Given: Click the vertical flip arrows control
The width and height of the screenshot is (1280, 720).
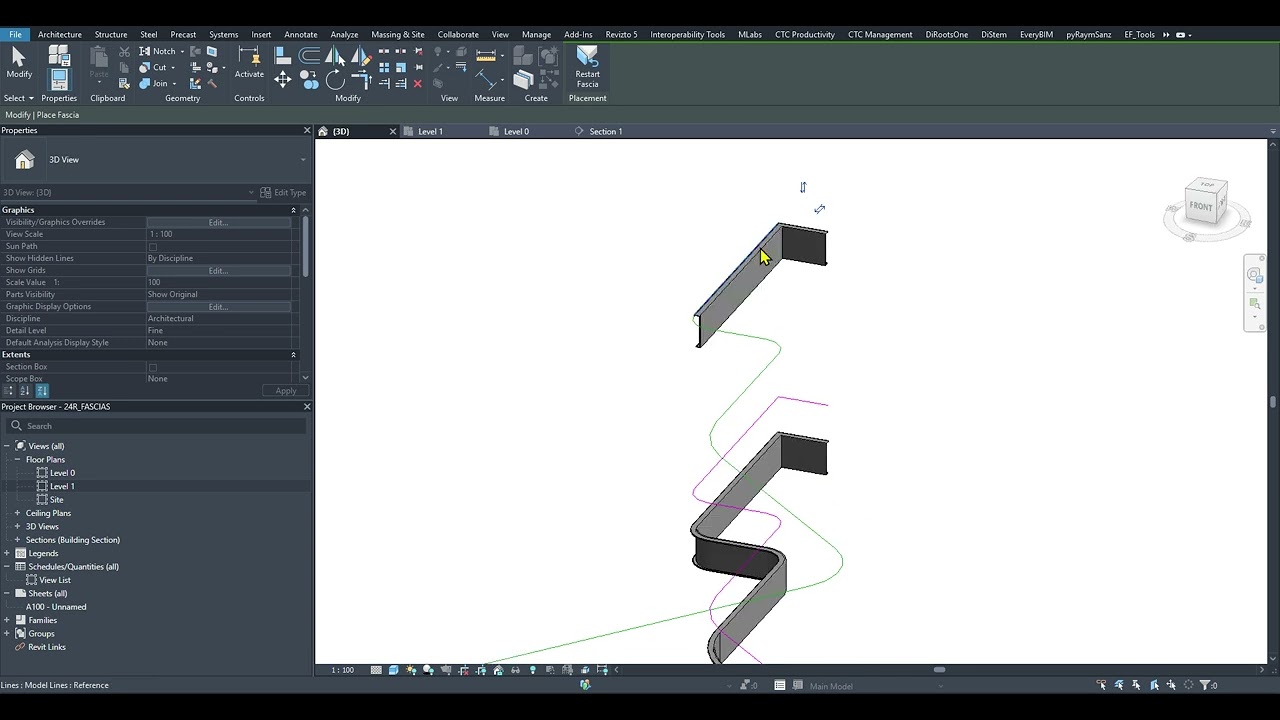Looking at the screenshot, I should 802,187.
